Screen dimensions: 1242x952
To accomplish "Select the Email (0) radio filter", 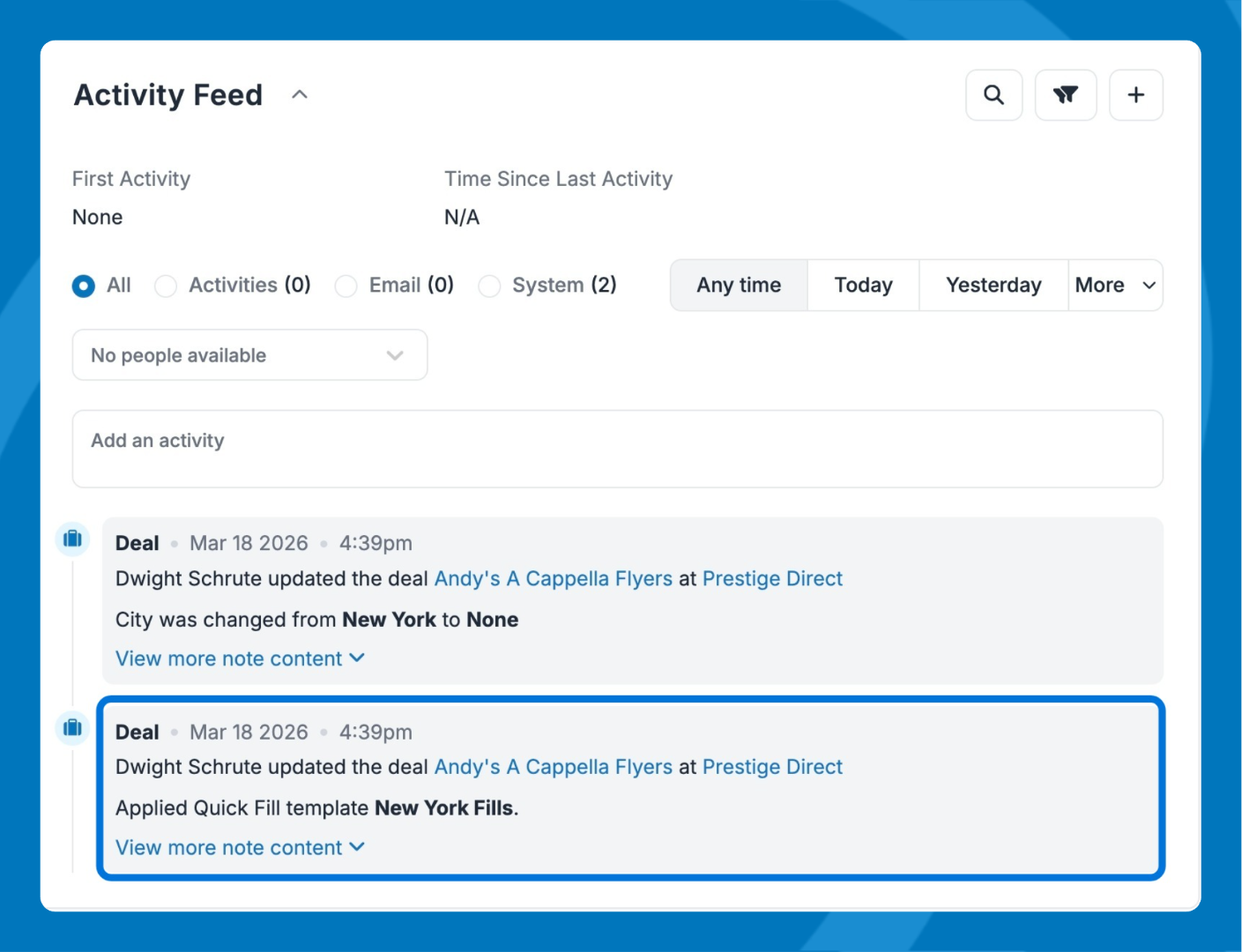I will (346, 286).
